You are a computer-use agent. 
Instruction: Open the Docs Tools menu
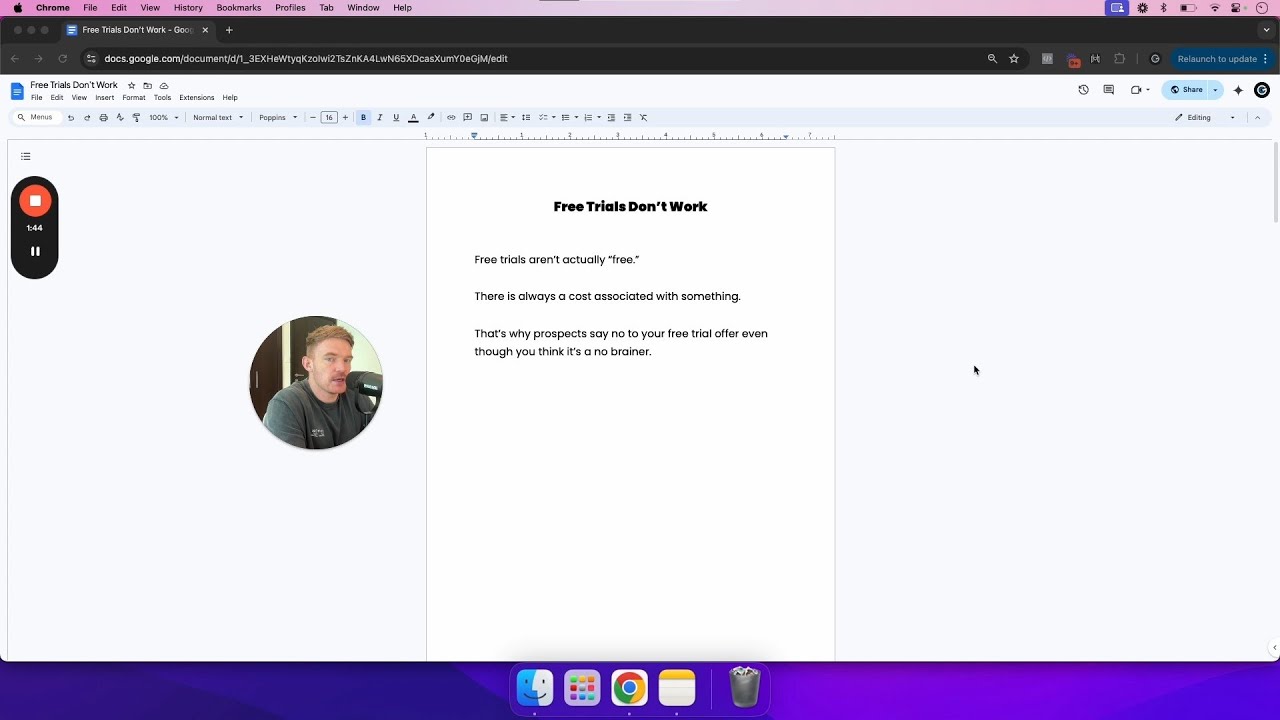tap(162, 98)
